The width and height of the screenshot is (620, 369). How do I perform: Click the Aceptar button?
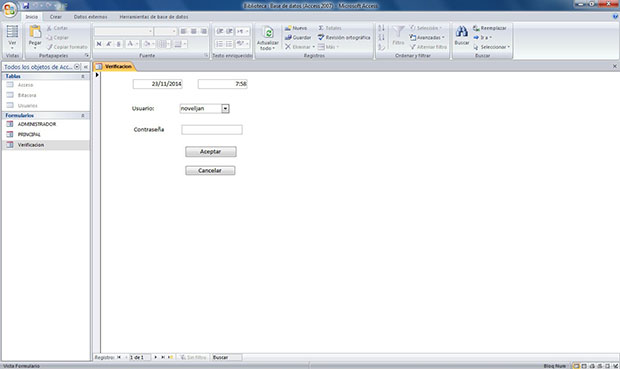(x=211, y=151)
